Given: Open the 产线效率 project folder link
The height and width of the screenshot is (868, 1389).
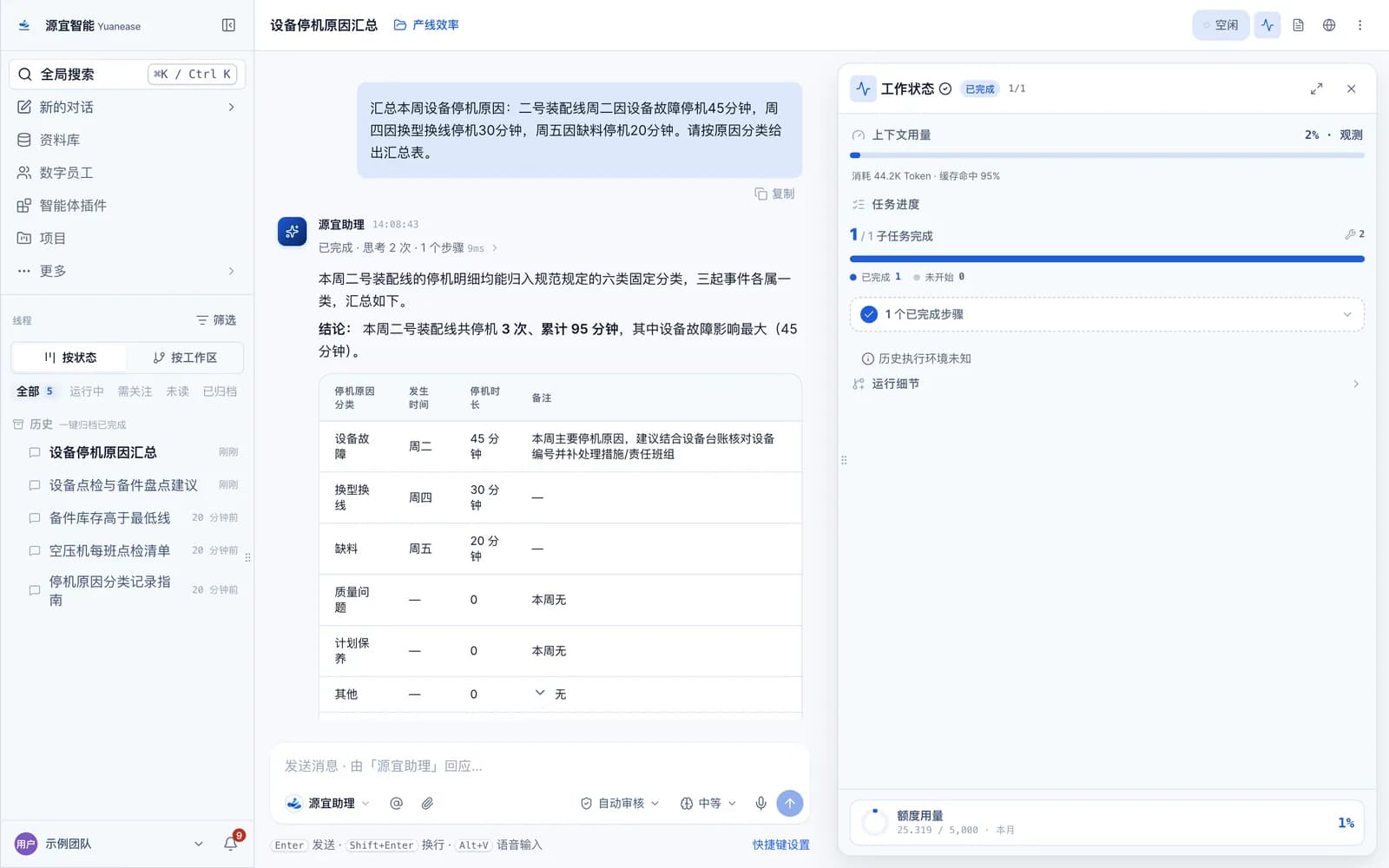Looking at the screenshot, I should tap(426, 25).
